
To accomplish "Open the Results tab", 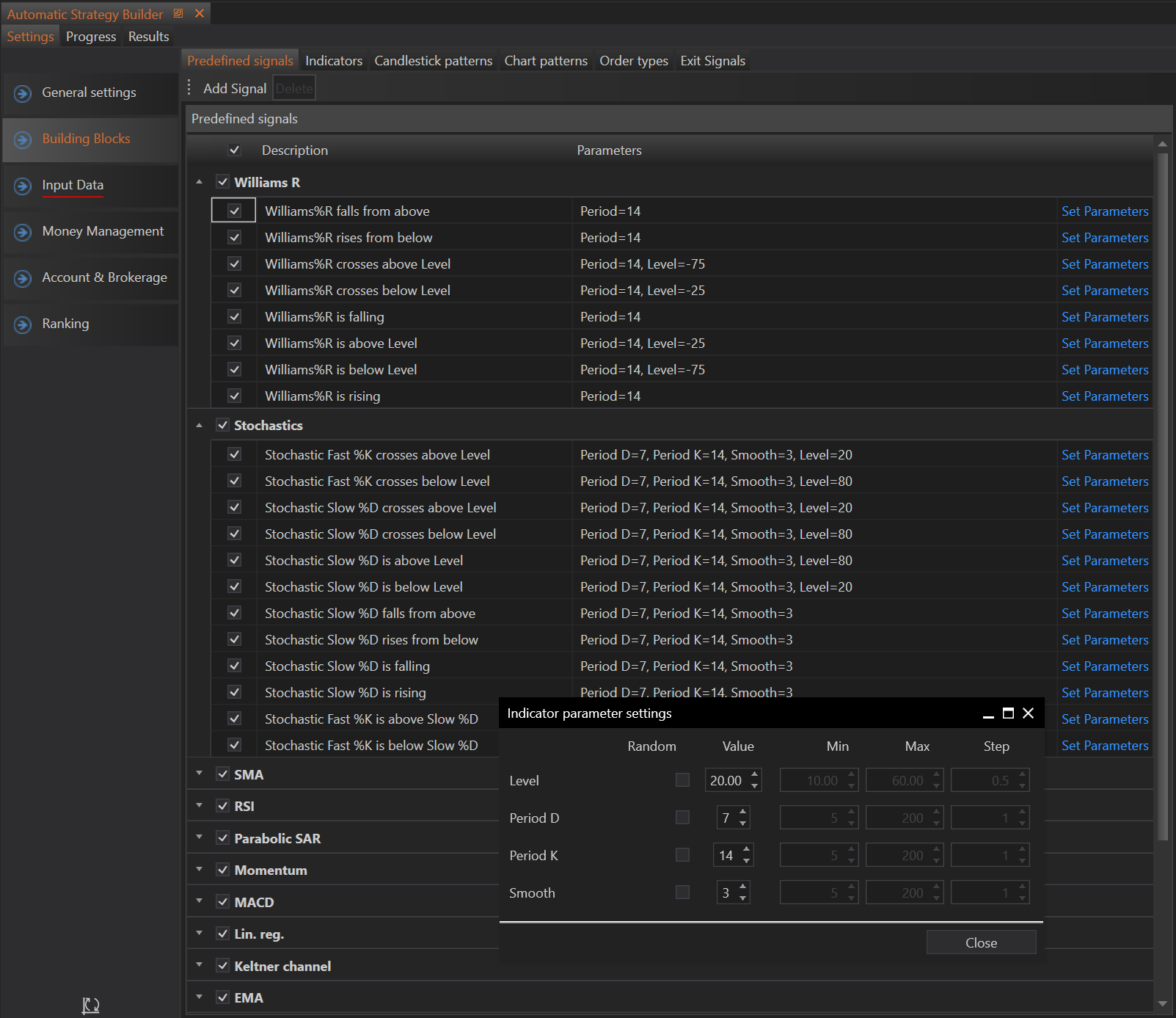I will tap(148, 37).
